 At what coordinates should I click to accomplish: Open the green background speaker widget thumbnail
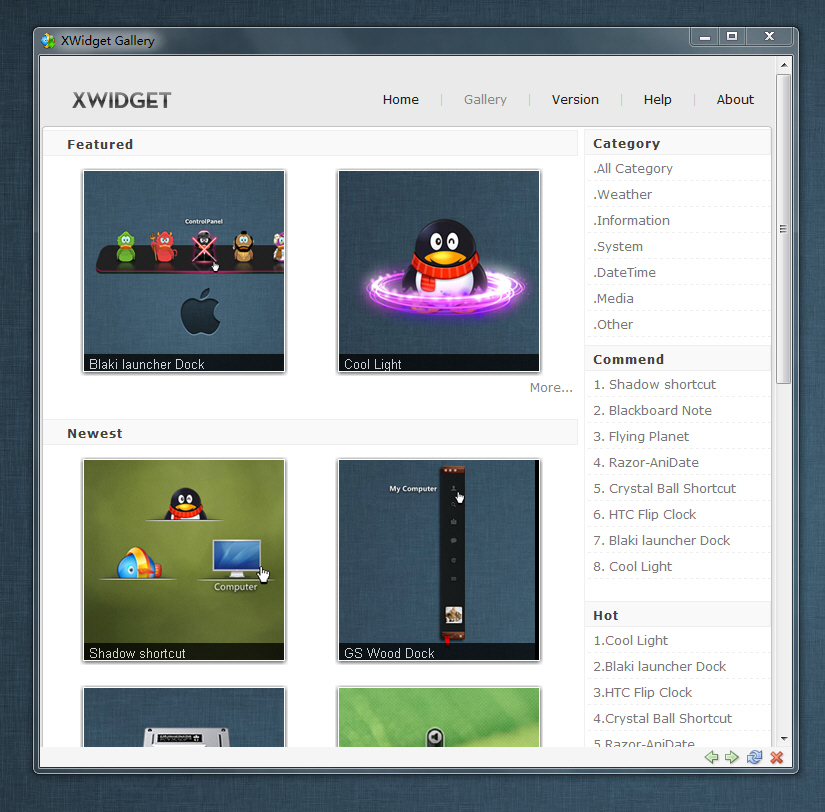tap(439, 717)
